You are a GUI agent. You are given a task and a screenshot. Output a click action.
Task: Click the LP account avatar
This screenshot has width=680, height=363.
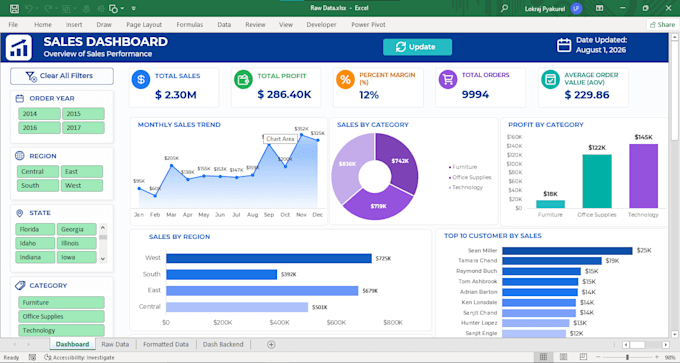[x=576, y=8]
